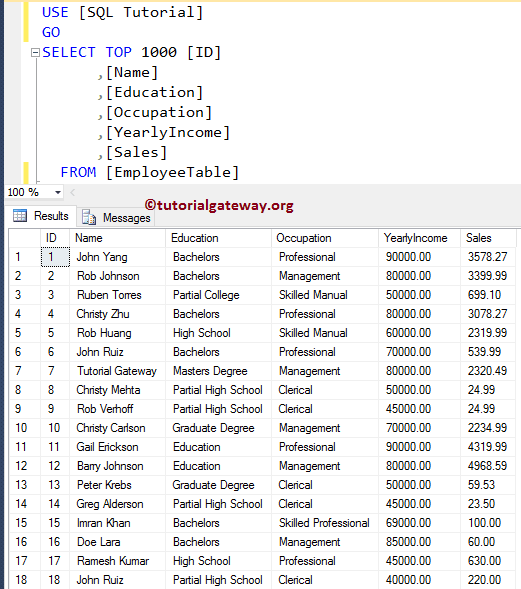Place cursor on the GO keyword
This screenshot has height=589, width=521.
click(x=51, y=32)
